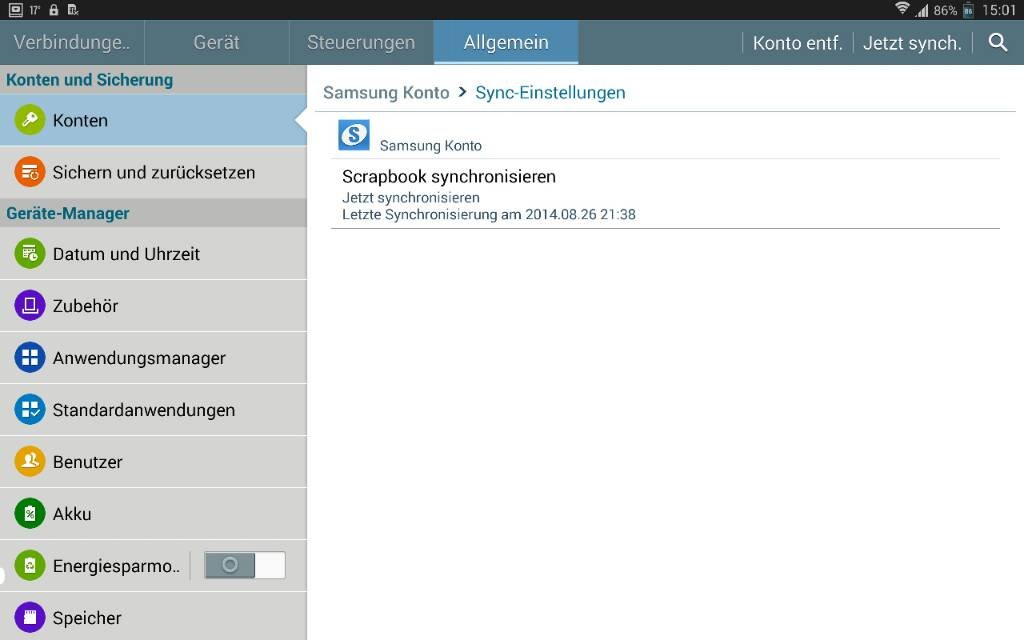1024x640 pixels.
Task: Open search with the magnifier icon
Action: pos(997,42)
